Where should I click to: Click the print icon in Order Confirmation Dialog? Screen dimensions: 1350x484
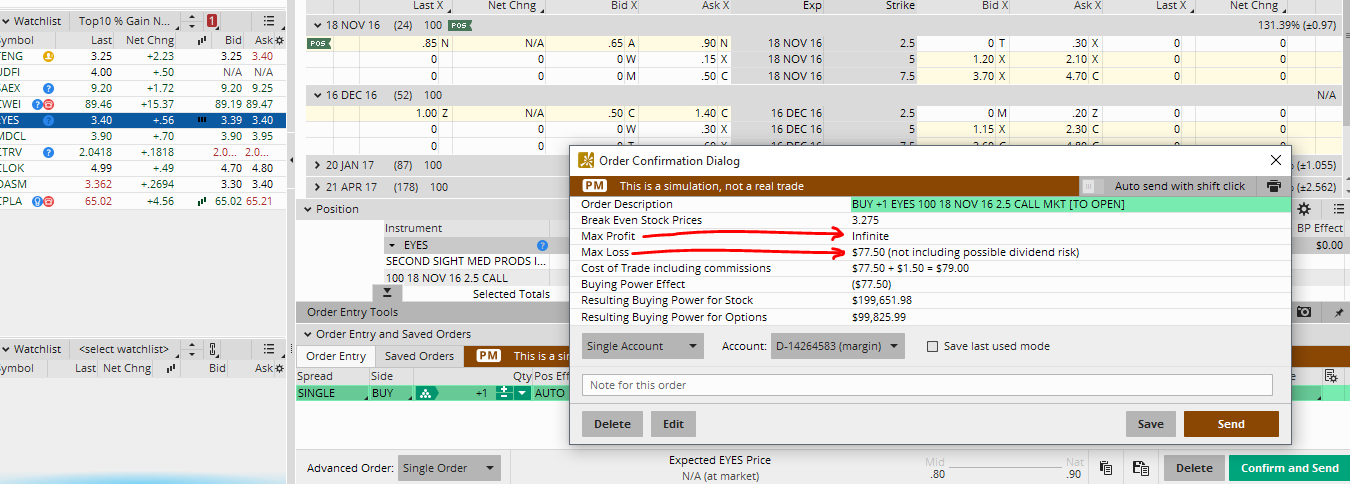coord(1273,186)
